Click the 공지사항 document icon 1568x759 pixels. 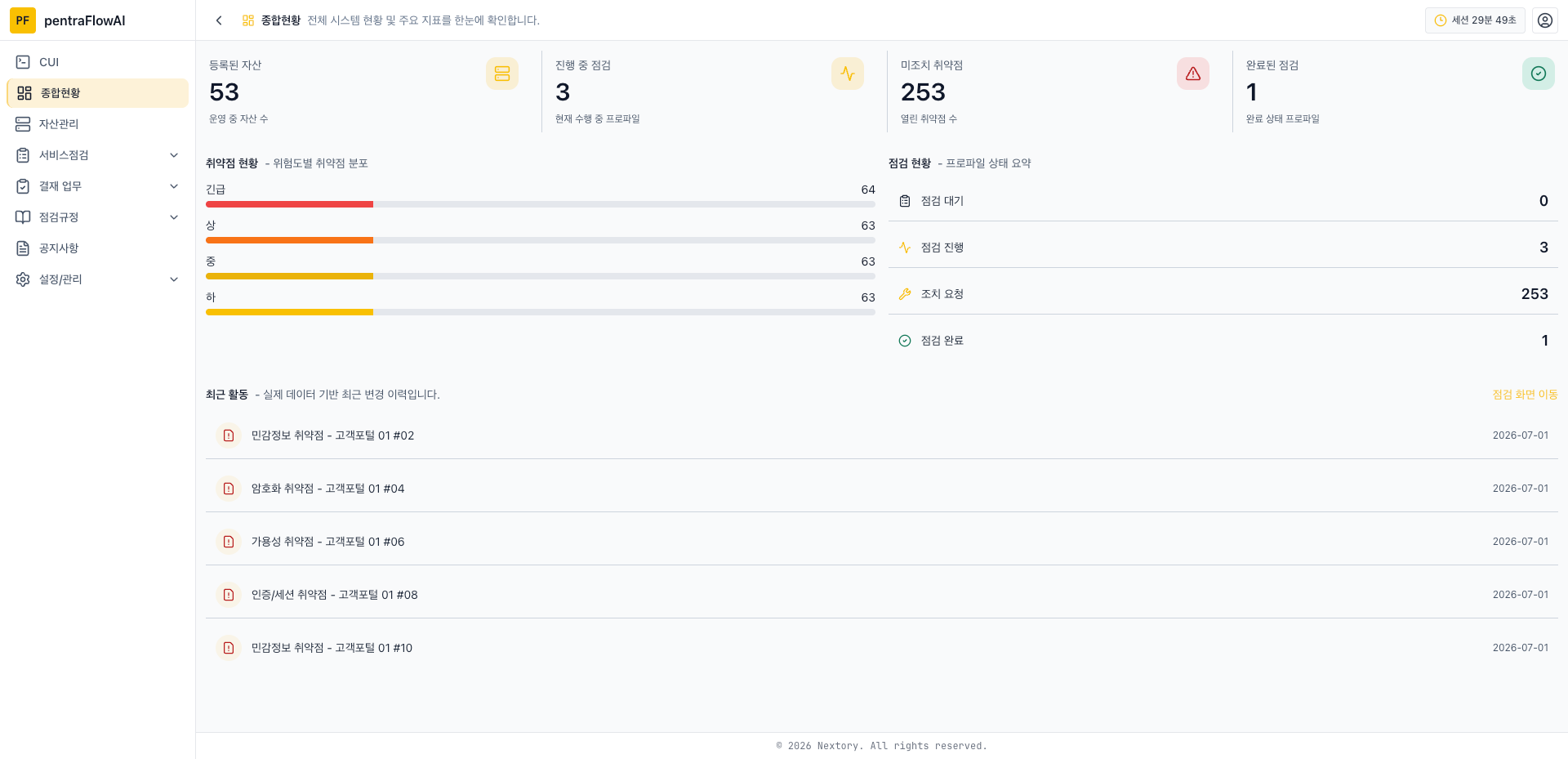tap(23, 248)
